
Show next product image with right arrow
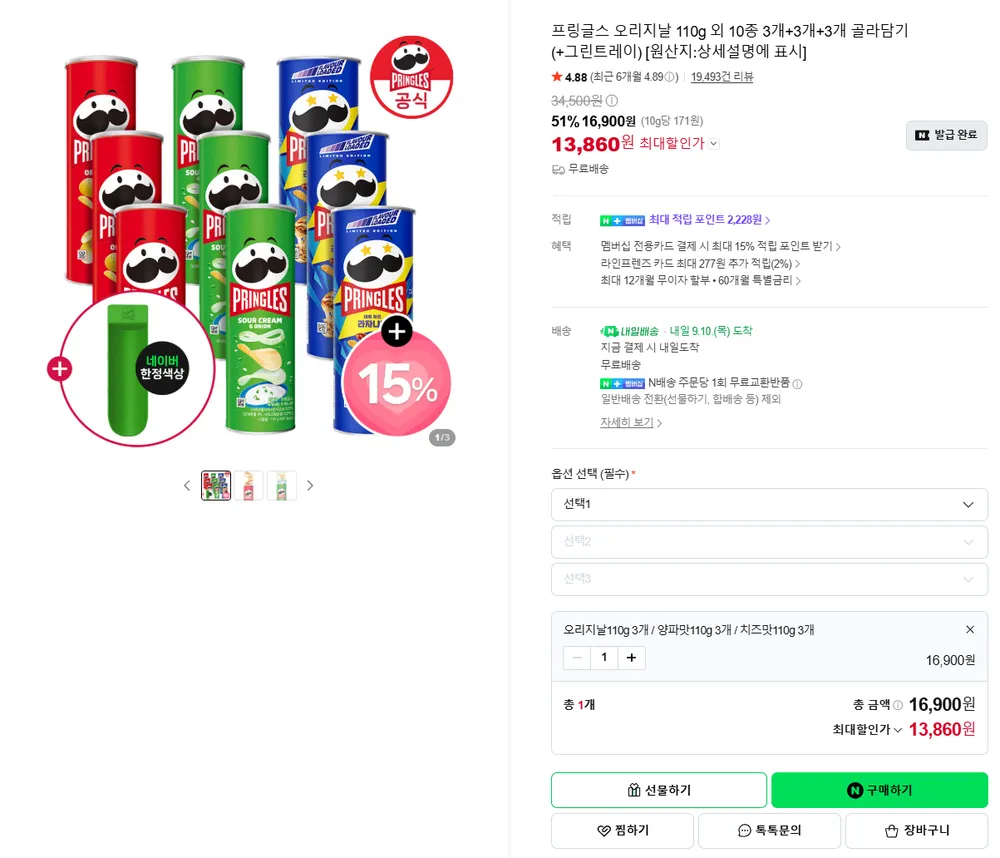point(310,485)
